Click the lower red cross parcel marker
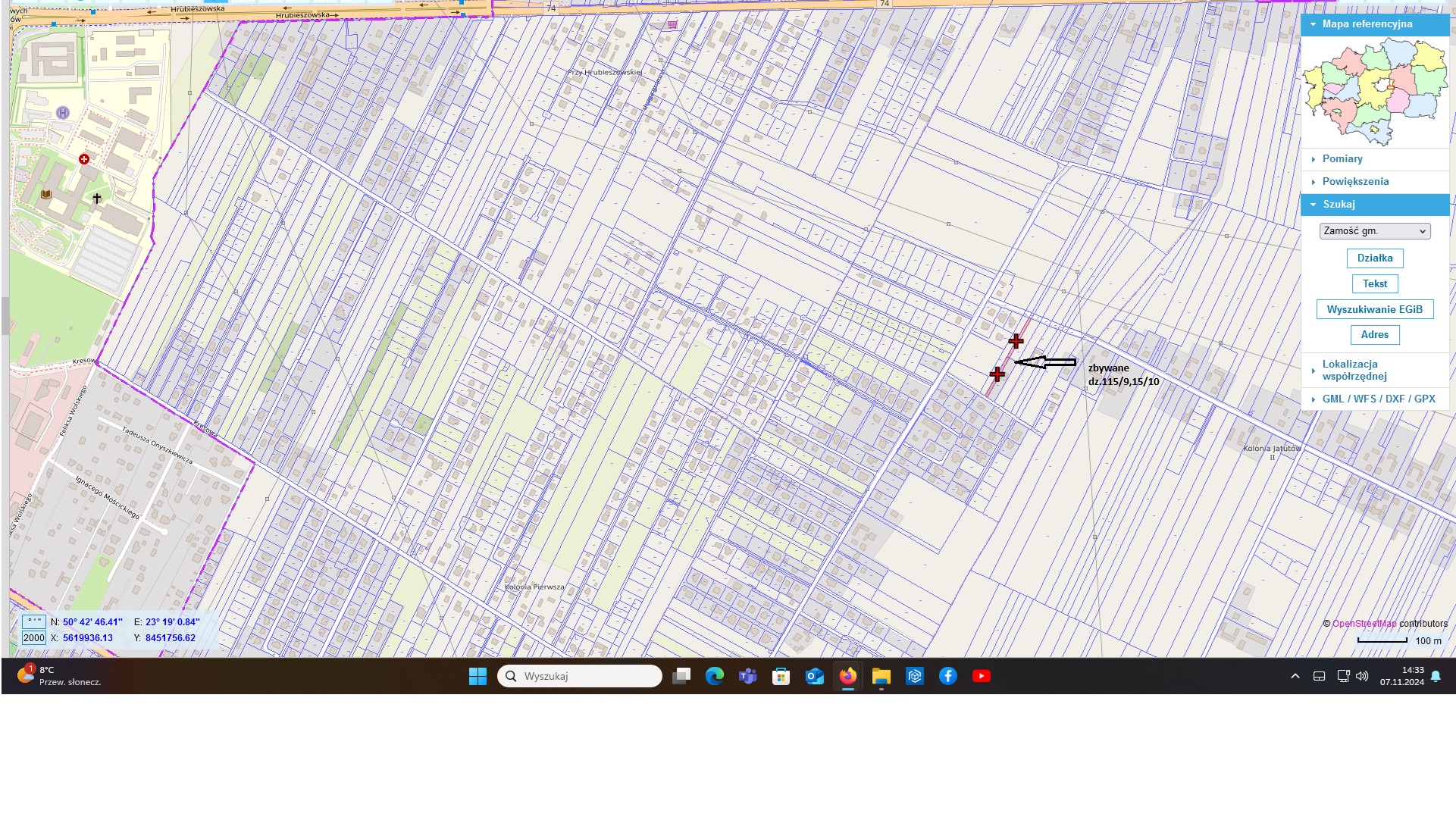The image size is (1456, 820). [997, 374]
